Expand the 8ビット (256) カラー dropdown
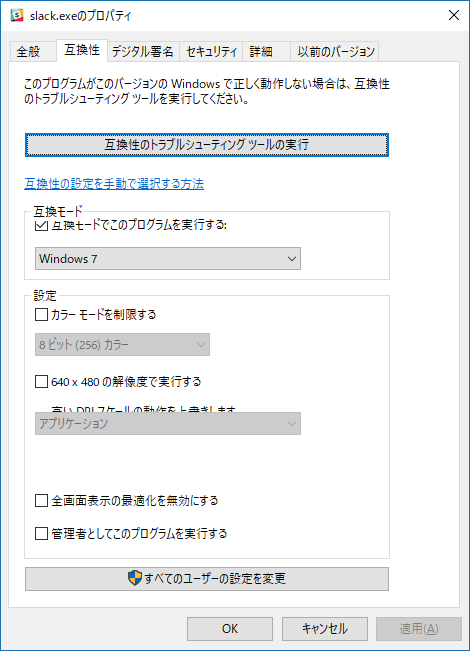 pyautogui.click(x=122, y=345)
